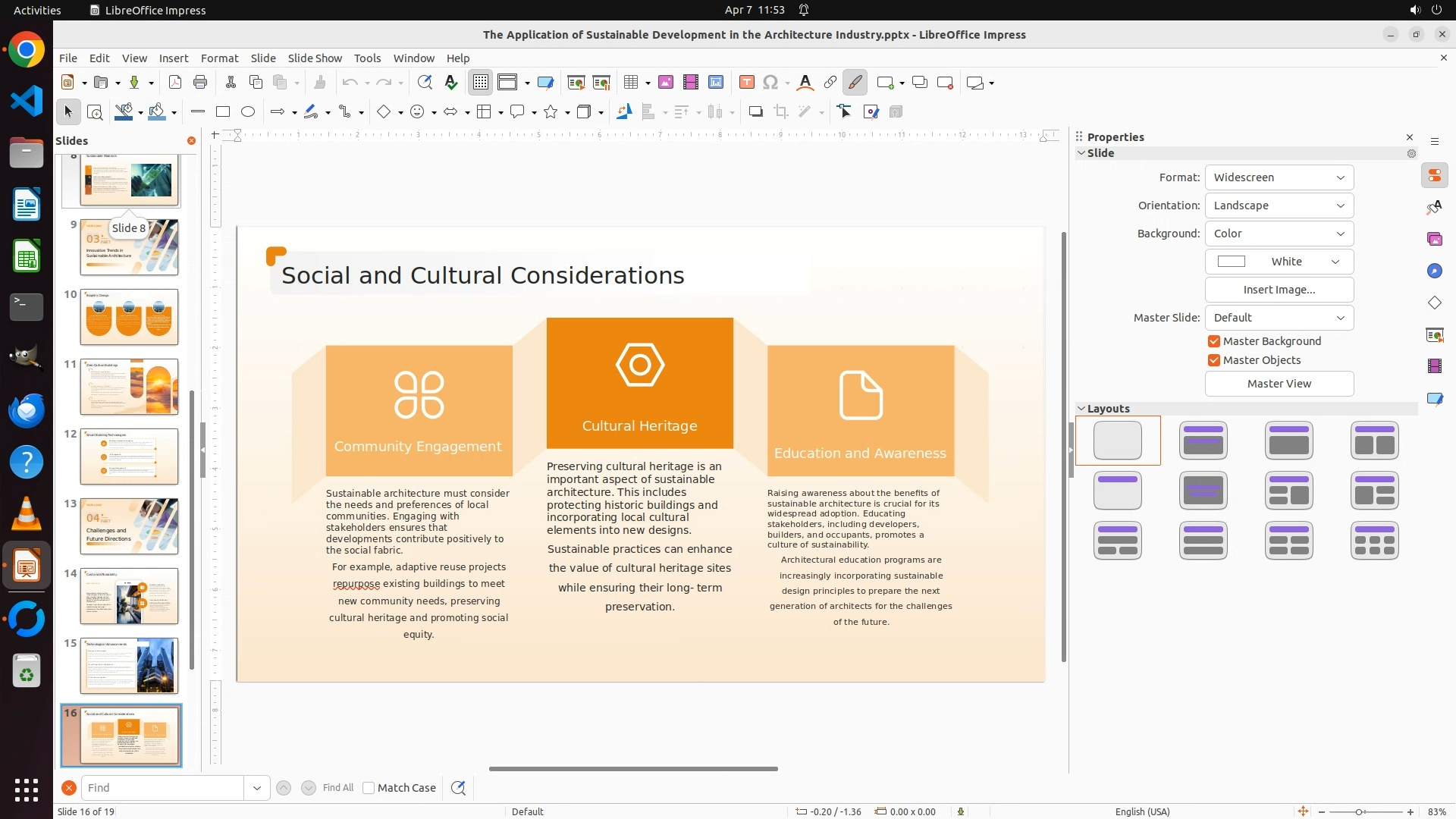
Task: Click the Insert Text Box icon
Action: click(746, 83)
